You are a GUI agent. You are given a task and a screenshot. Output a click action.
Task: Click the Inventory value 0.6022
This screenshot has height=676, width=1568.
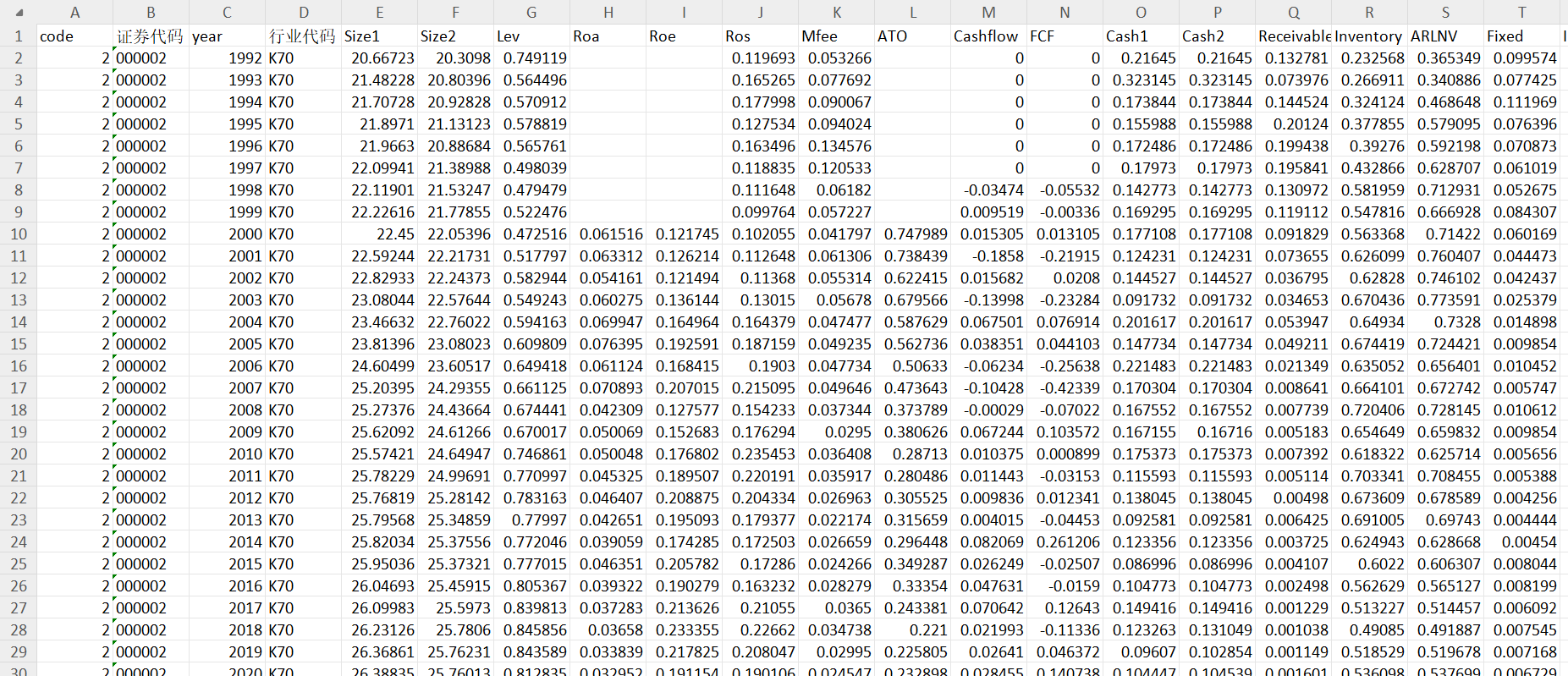pyautogui.click(x=1370, y=564)
